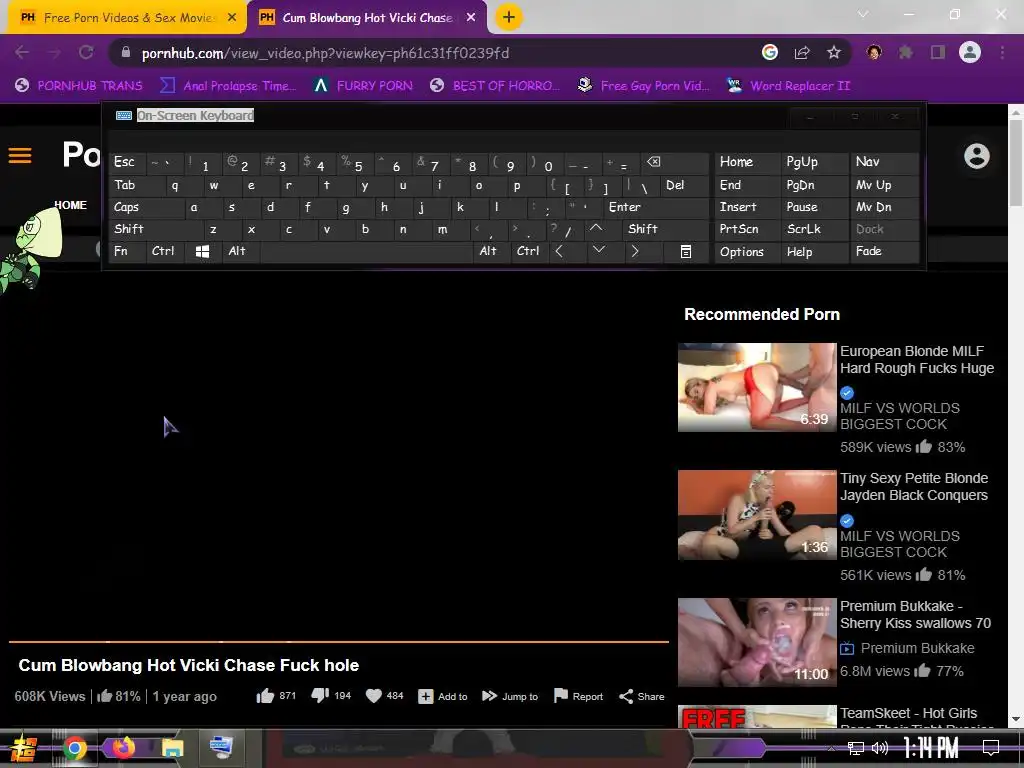Click the Google icon in the address bar
Screen dimensions: 1024x768
pos(770,52)
